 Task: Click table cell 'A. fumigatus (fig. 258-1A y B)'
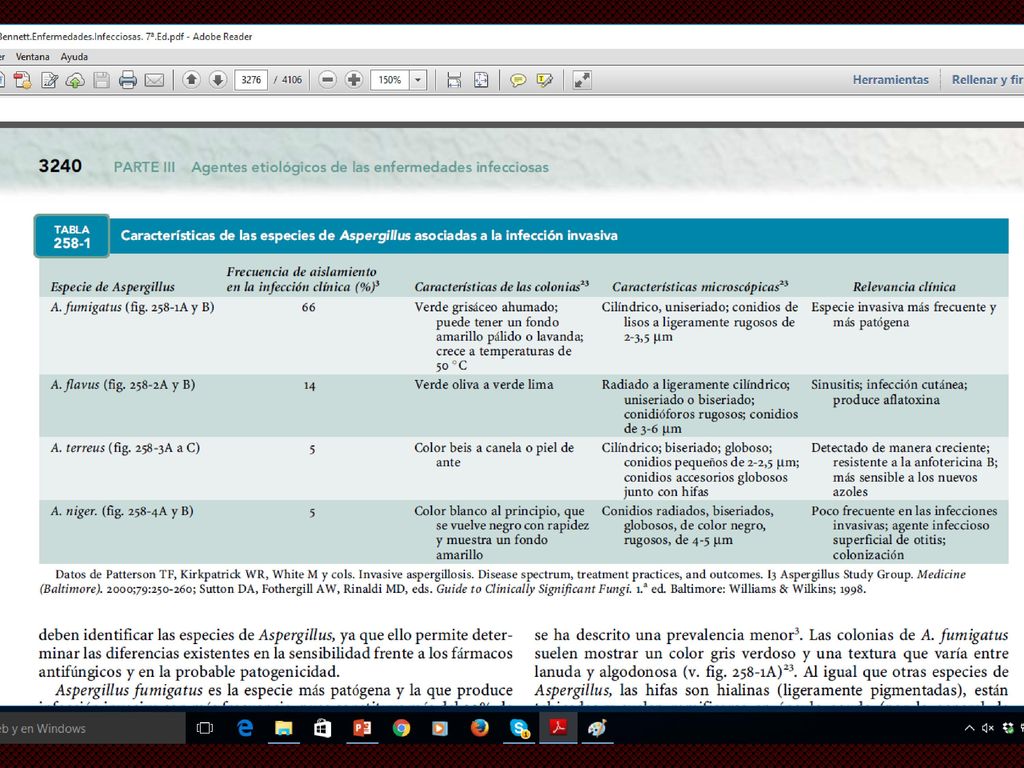(x=133, y=307)
